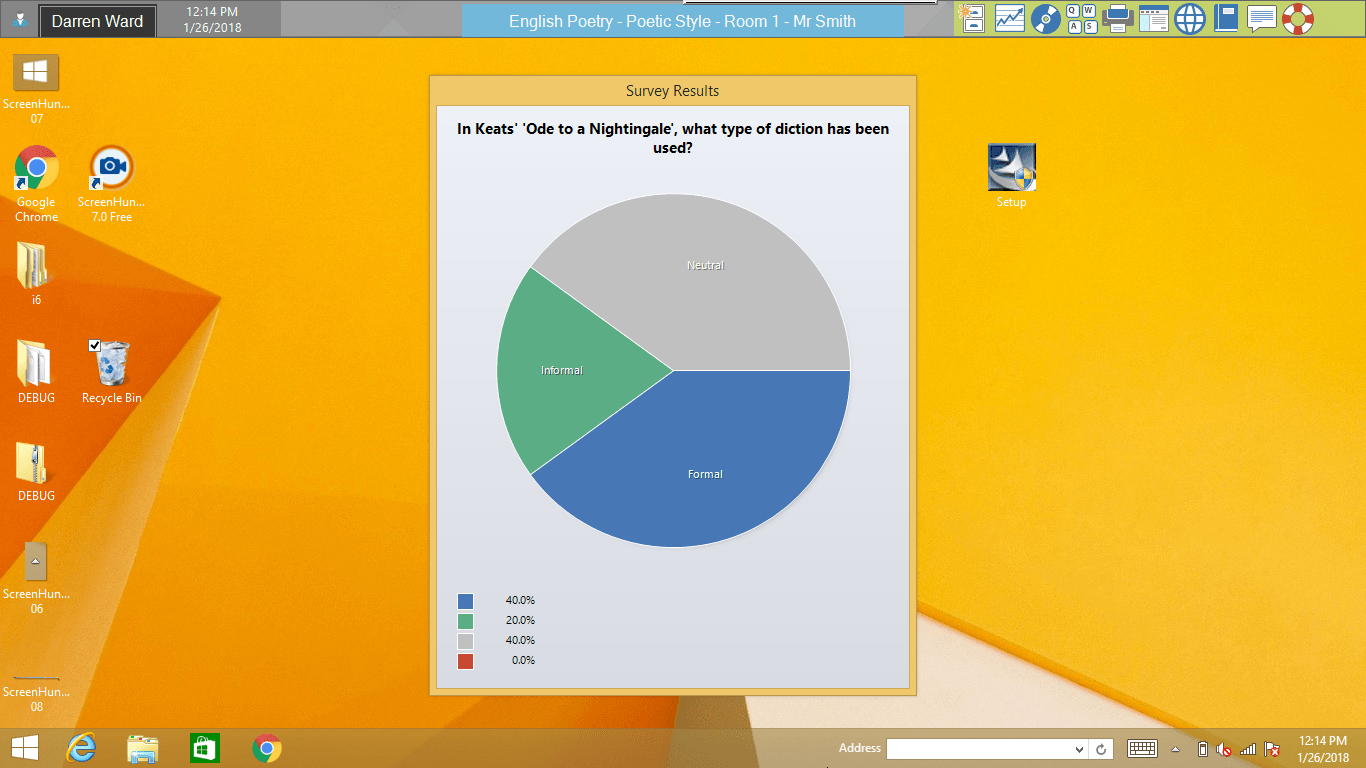Click the blue 40.0% legend swatch
1366x768 pixels.
point(465,601)
